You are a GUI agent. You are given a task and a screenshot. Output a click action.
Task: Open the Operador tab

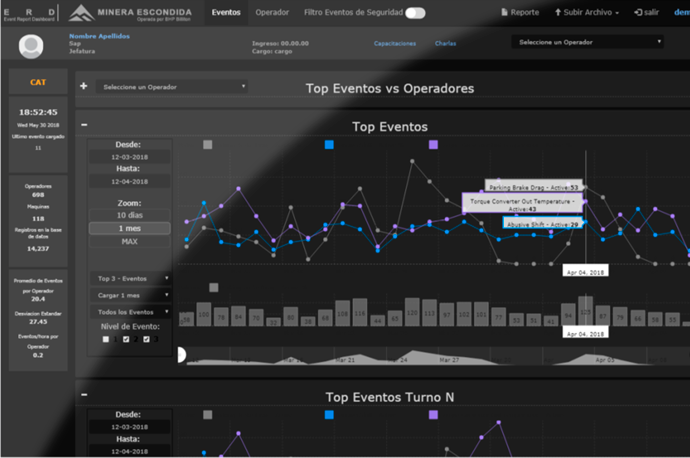point(272,13)
